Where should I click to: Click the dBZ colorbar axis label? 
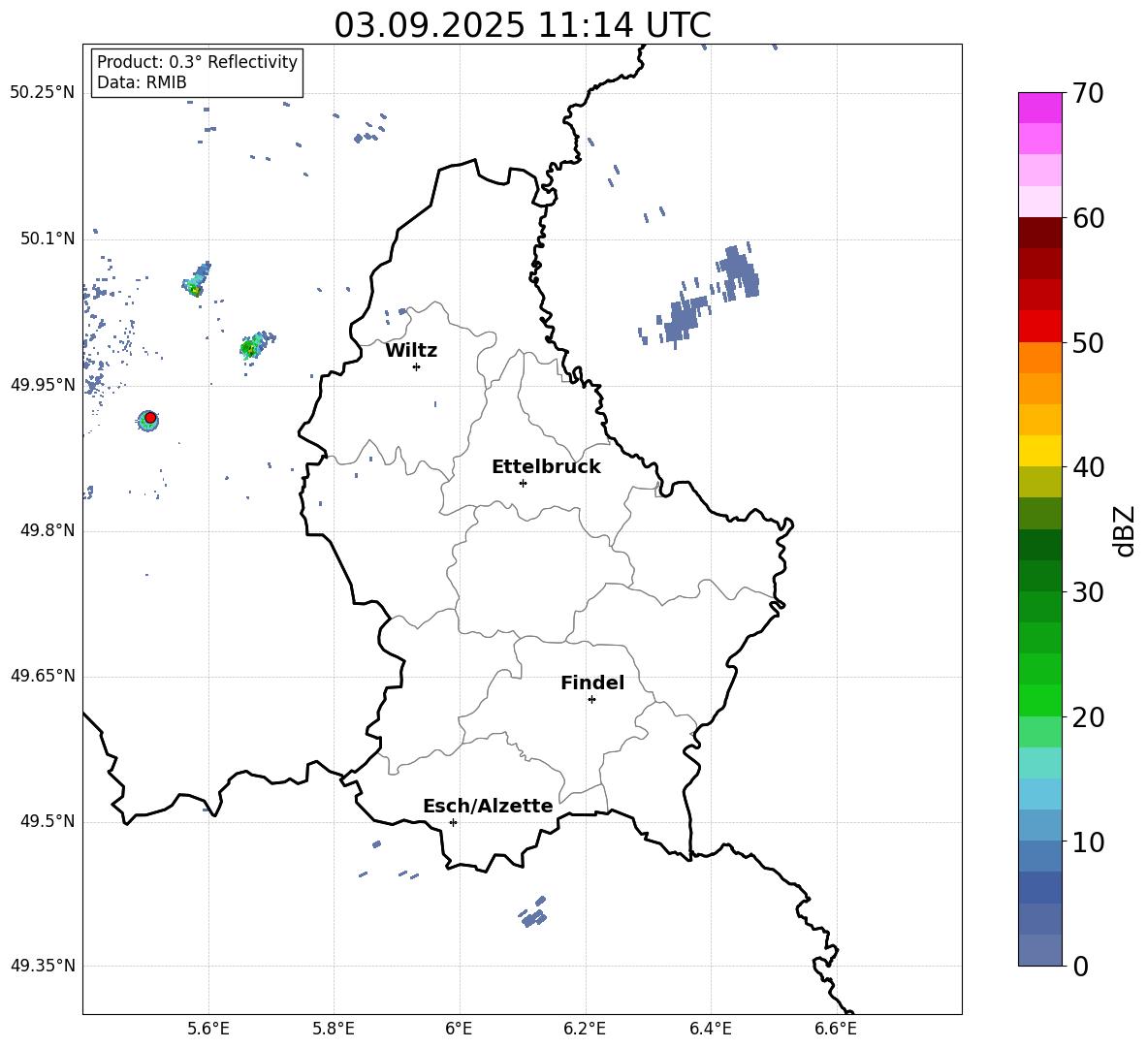1126,530
